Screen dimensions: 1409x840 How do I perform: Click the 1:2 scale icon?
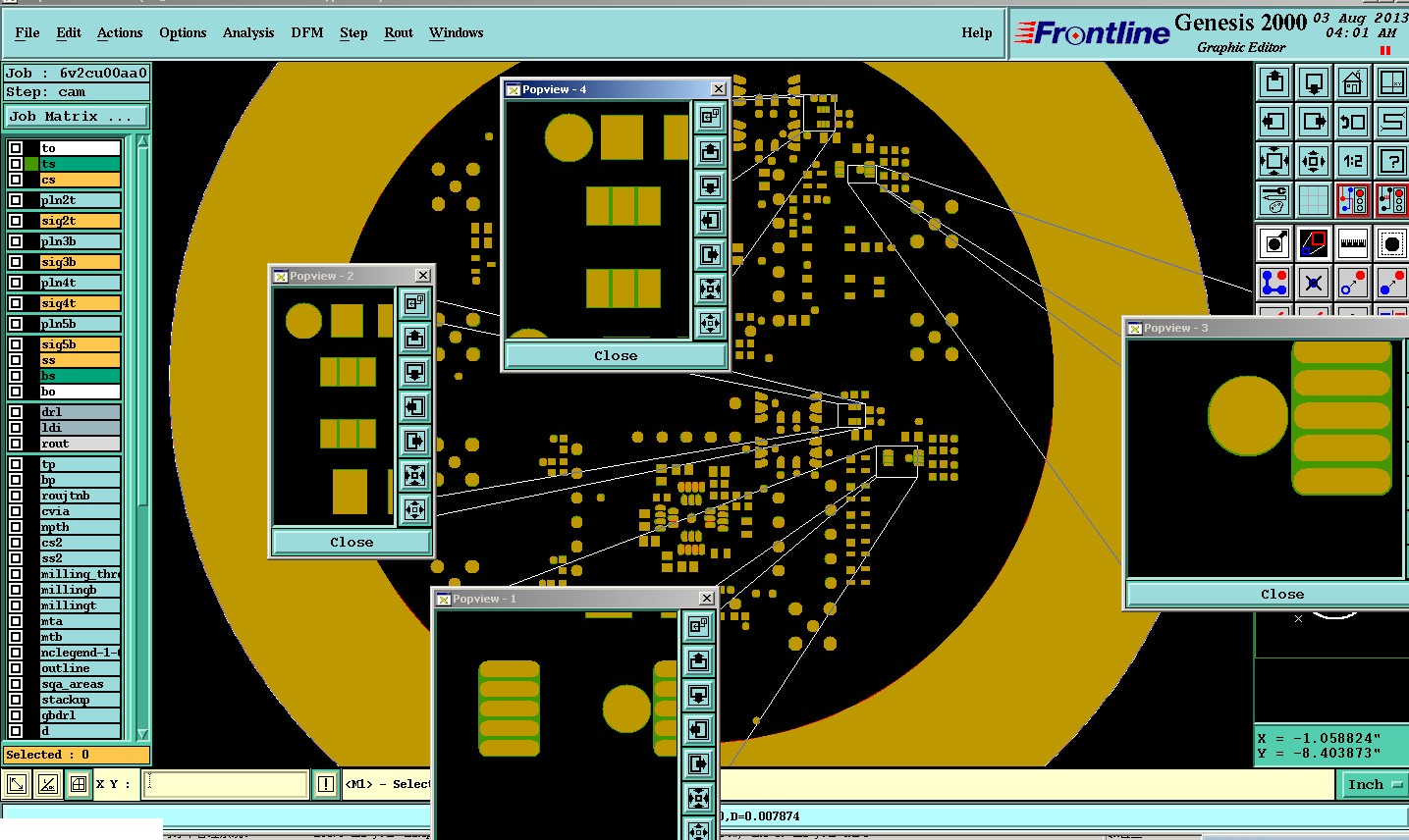pyautogui.click(x=1353, y=161)
